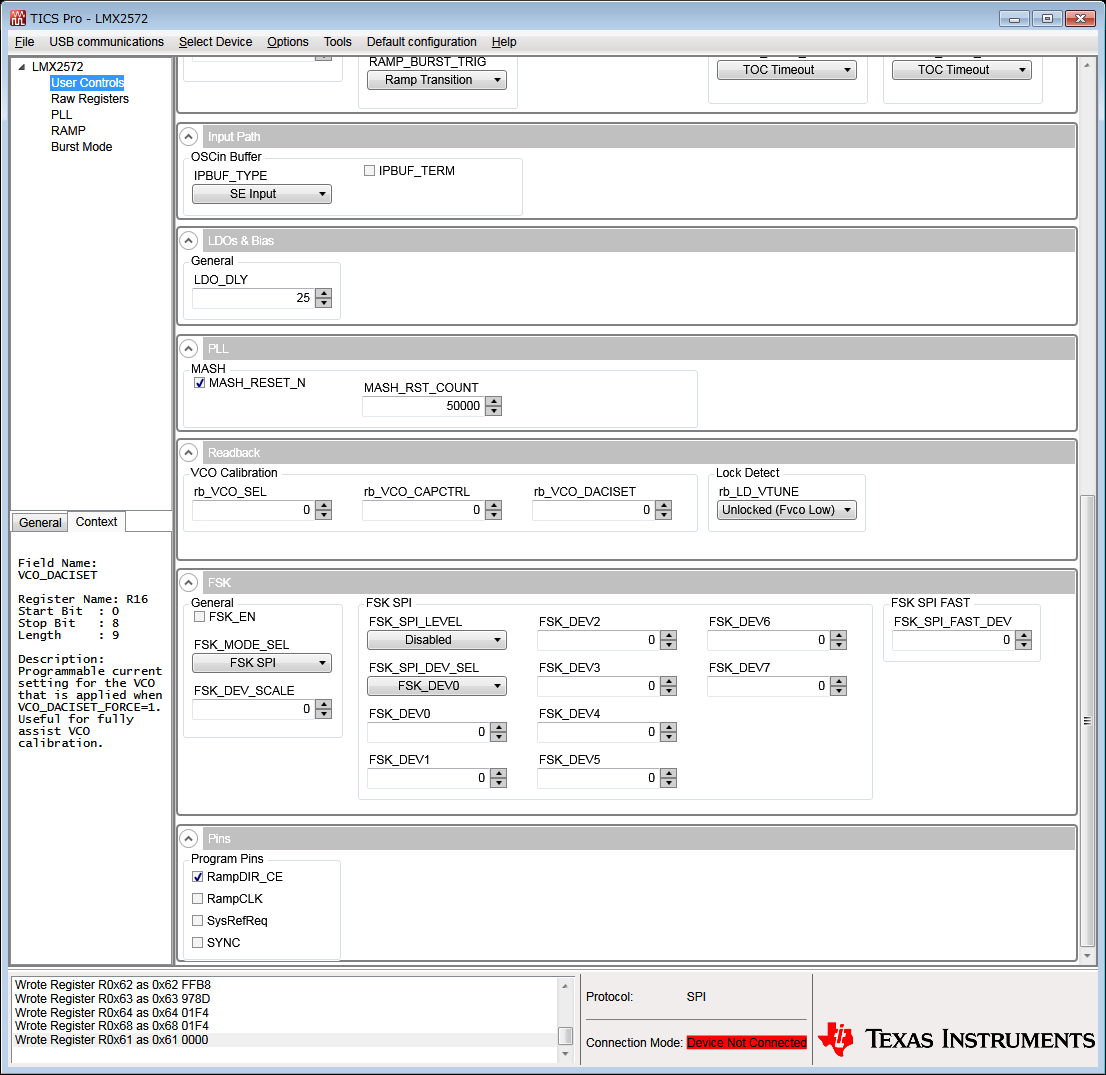Open the FSK_MODE_SEL dropdown

(x=262, y=663)
